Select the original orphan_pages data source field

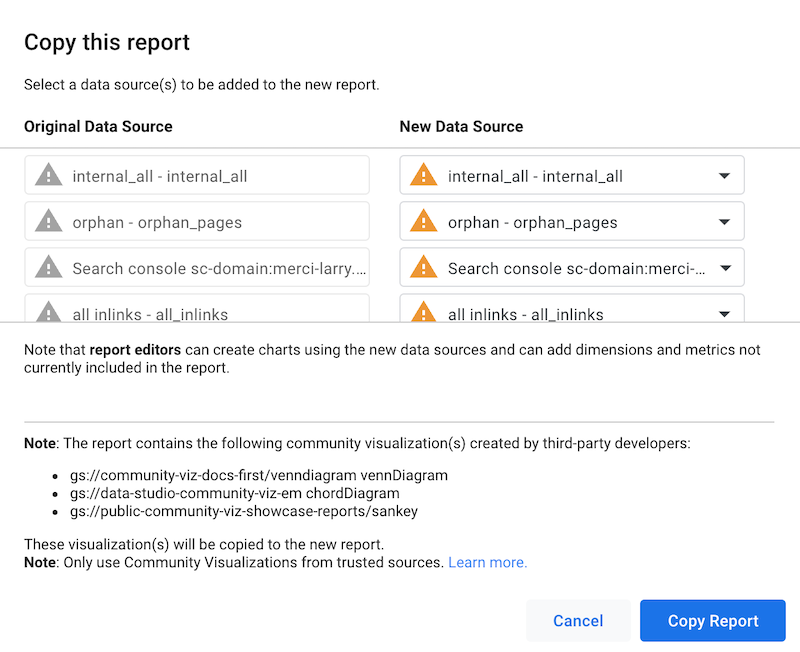(x=210, y=222)
